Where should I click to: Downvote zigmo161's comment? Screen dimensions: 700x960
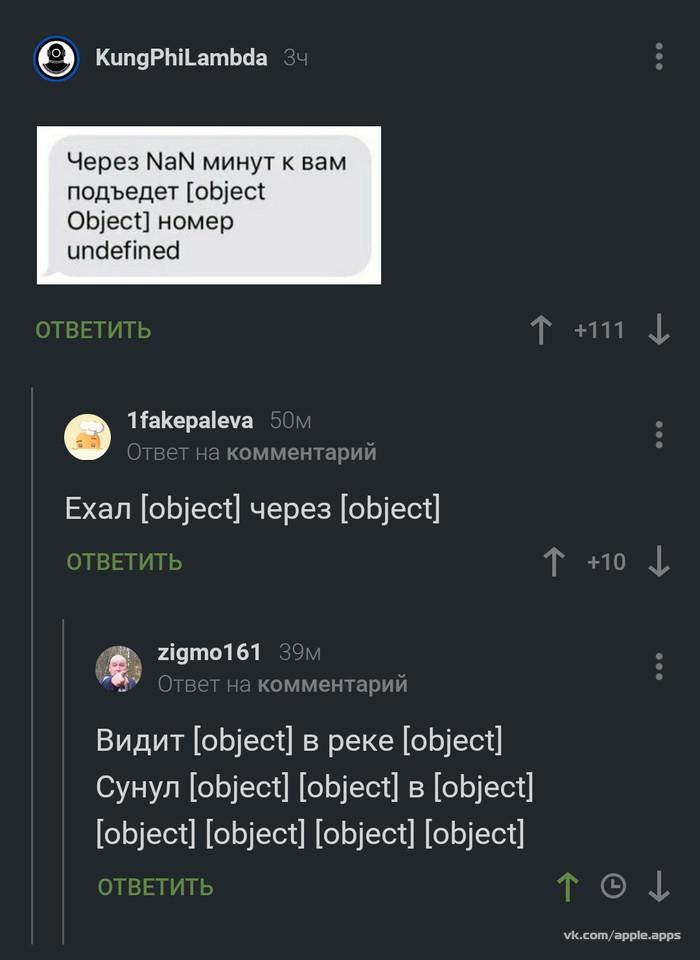tap(658, 886)
